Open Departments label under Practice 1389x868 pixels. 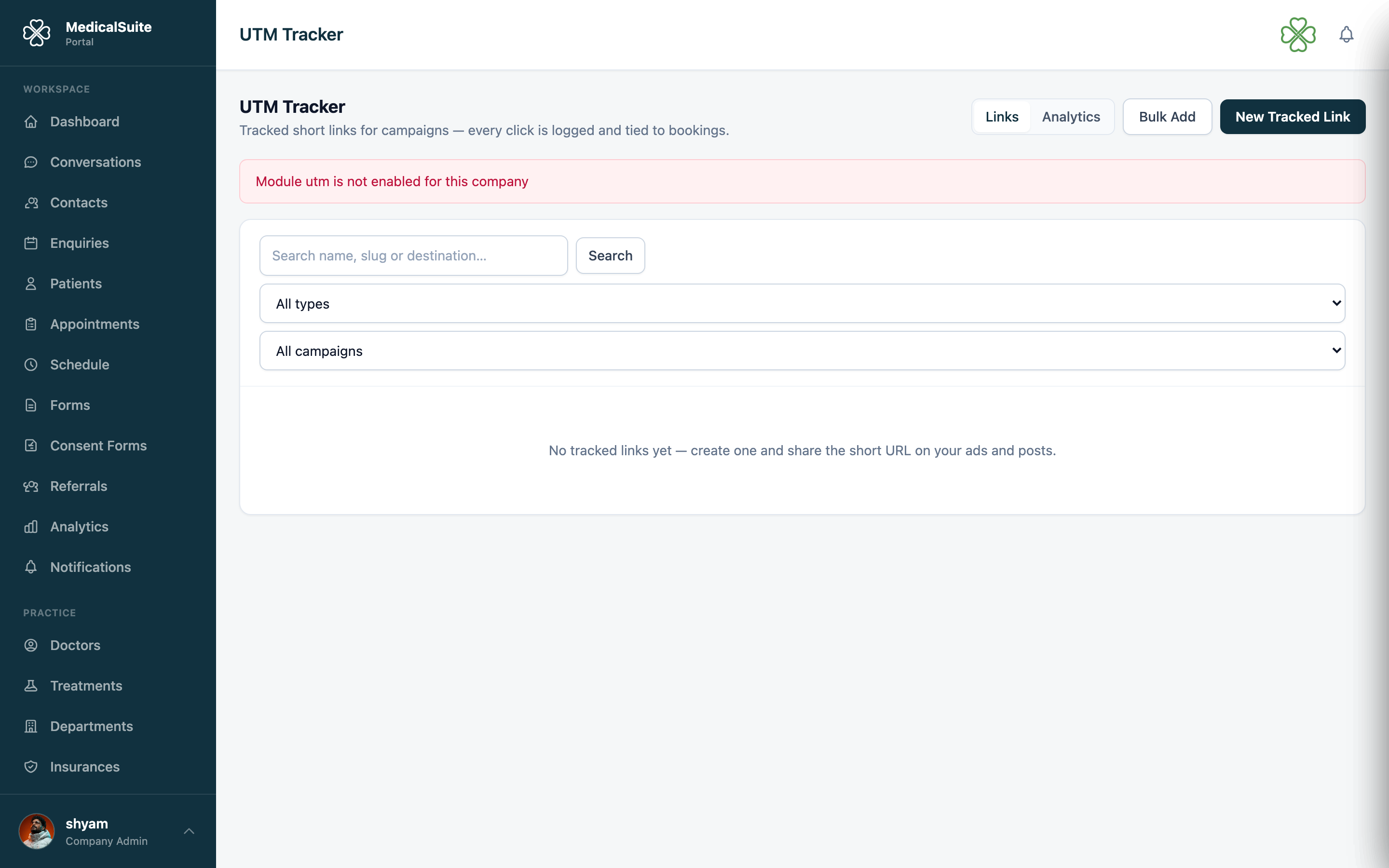tap(91, 726)
